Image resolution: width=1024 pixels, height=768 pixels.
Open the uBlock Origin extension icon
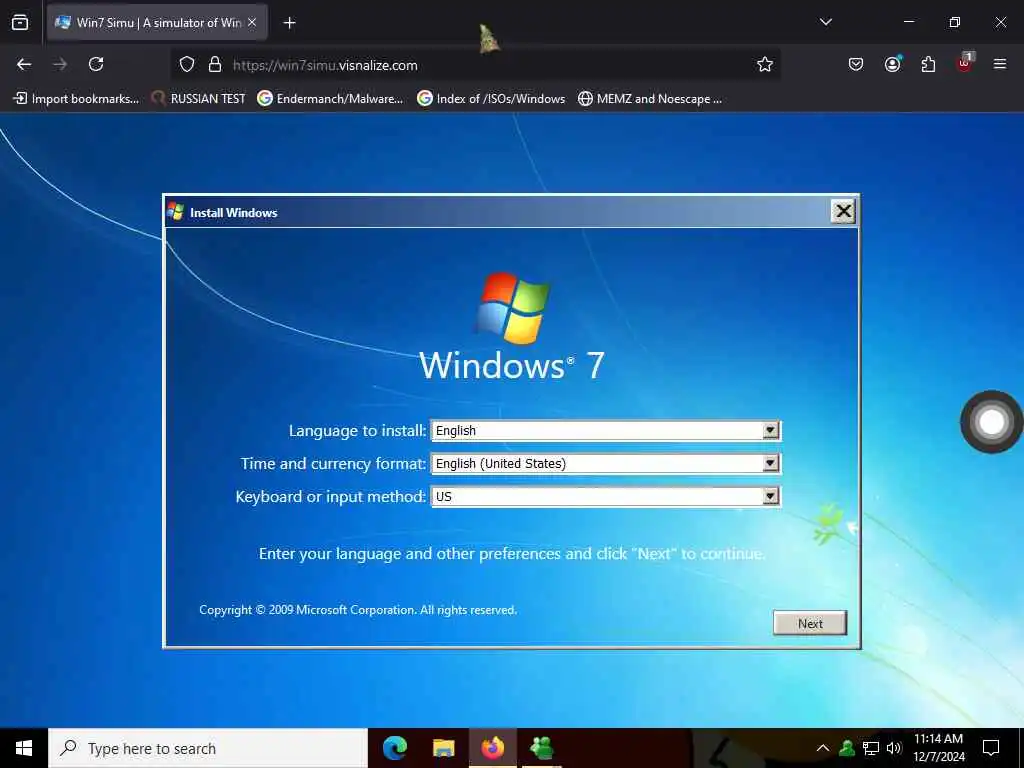coord(964,63)
